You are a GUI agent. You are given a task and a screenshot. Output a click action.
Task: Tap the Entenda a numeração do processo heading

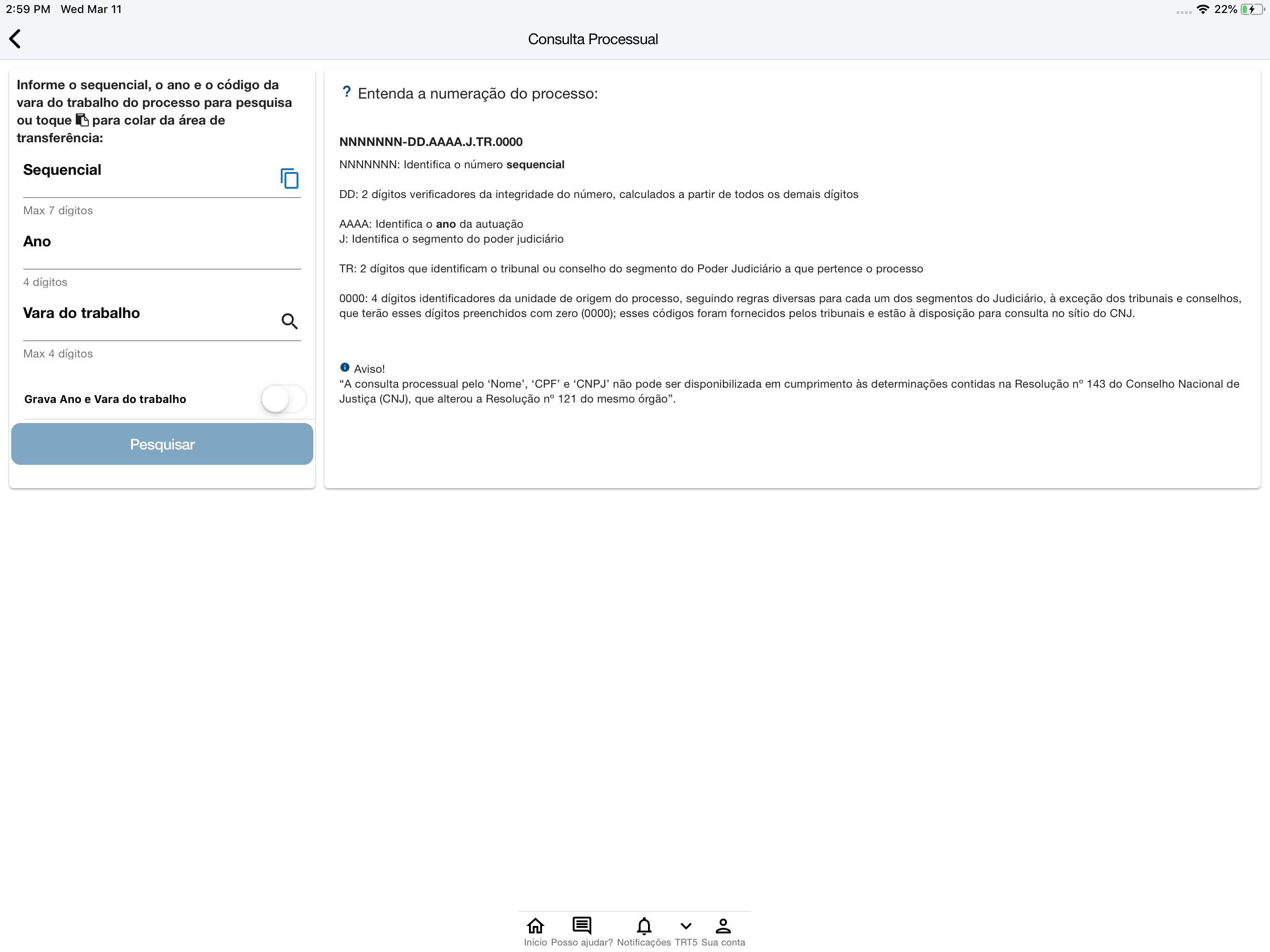(x=477, y=93)
